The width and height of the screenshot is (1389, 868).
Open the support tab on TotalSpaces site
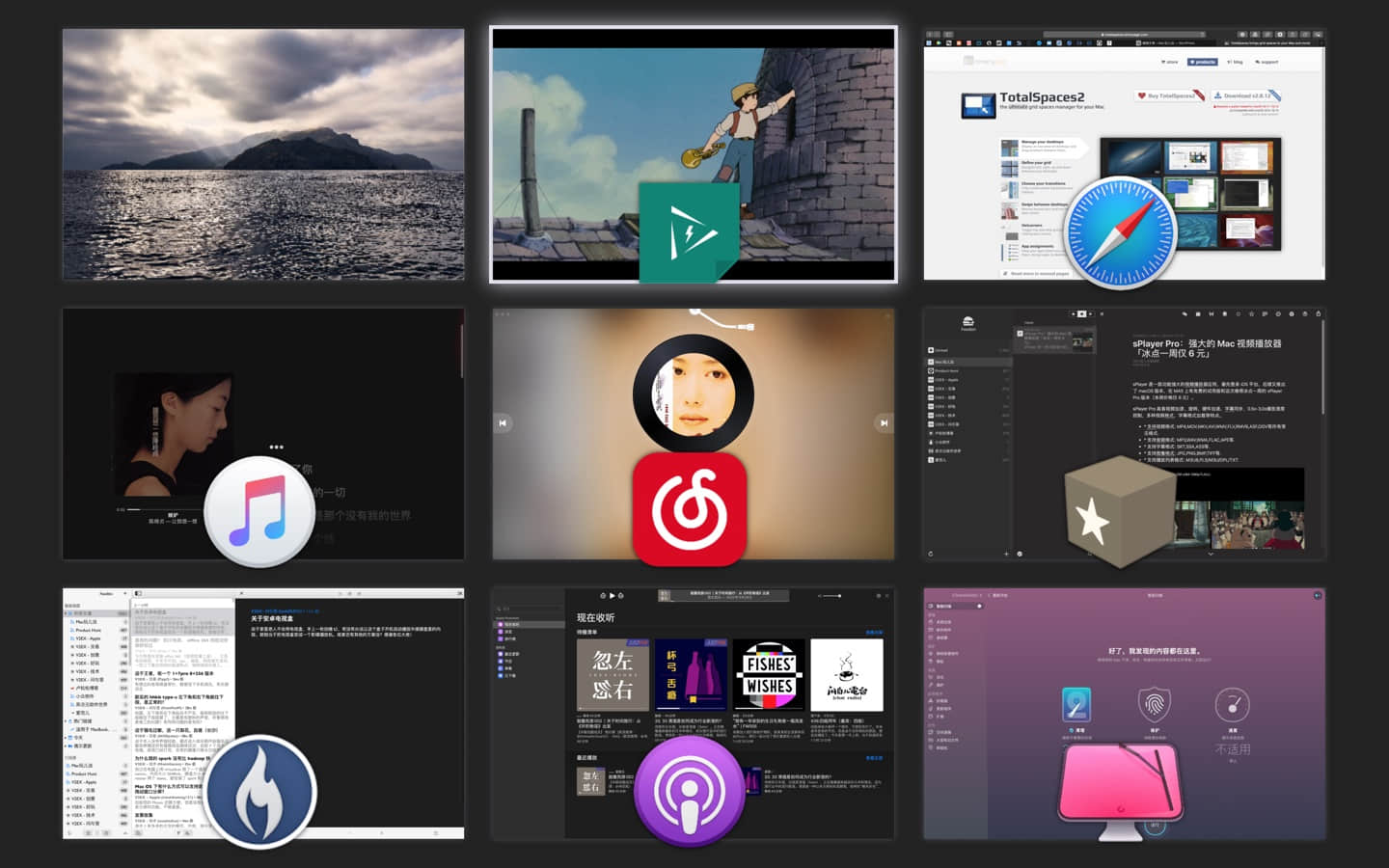coord(1266,62)
